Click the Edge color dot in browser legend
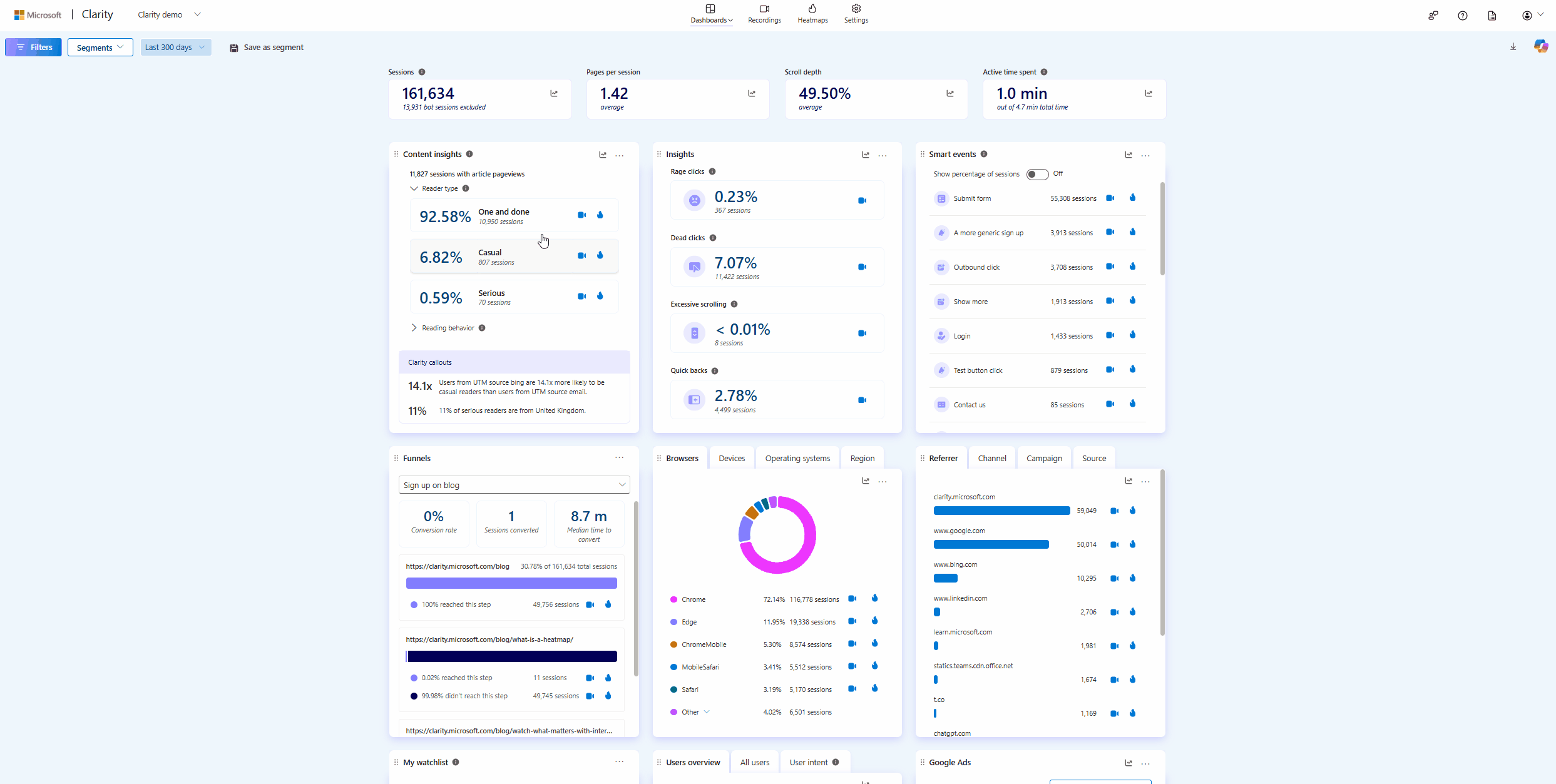 tap(674, 621)
